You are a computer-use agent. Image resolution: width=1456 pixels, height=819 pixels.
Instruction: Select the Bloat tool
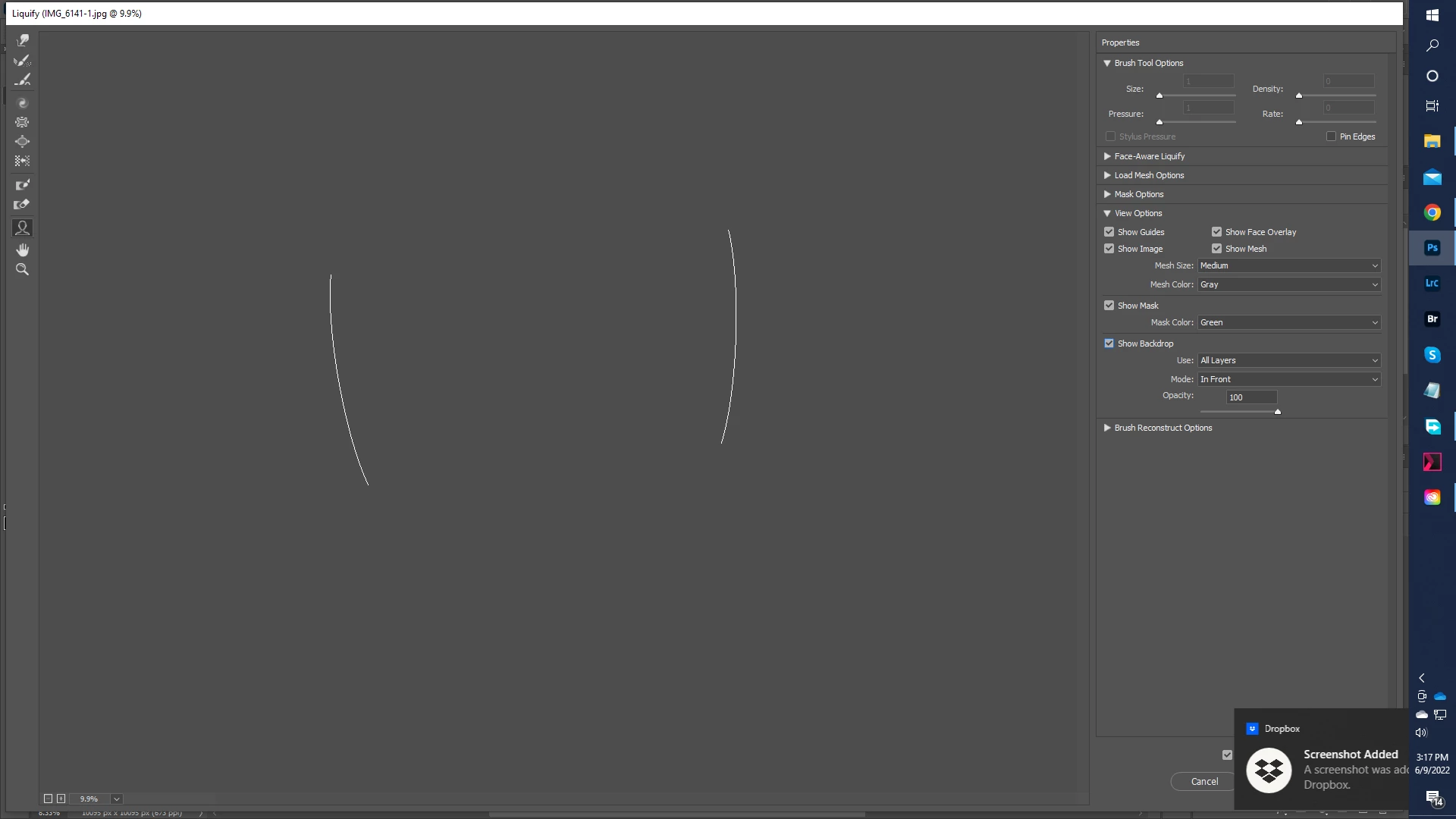[23, 142]
